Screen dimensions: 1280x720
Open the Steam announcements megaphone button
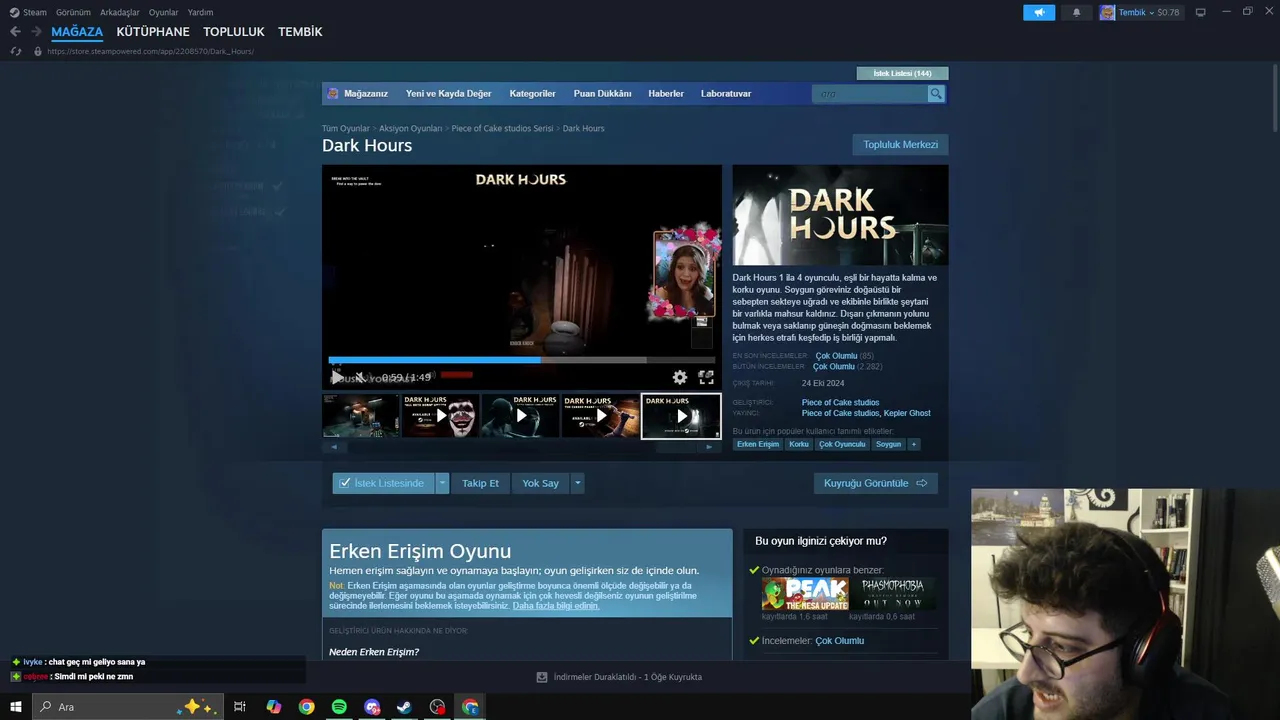[1039, 12]
